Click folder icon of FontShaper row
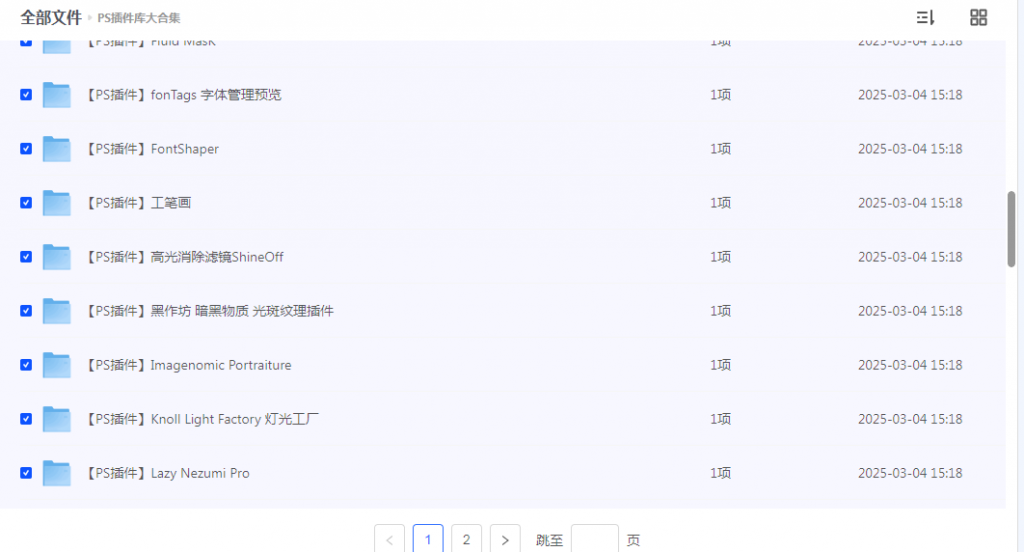This screenshot has width=1024, height=552. click(x=57, y=149)
